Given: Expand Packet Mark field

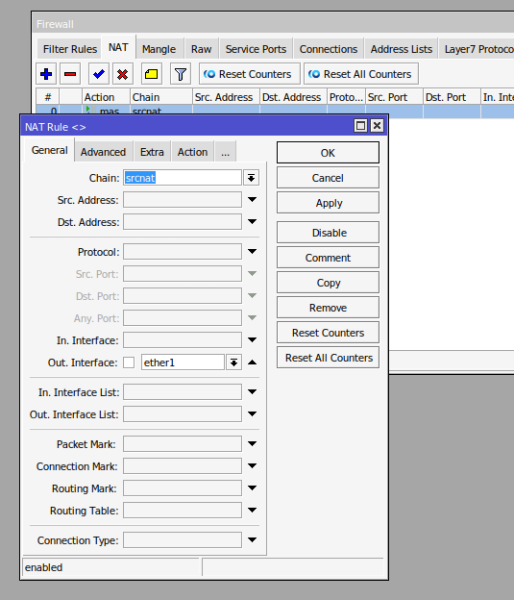Looking at the screenshot, I should (252, 444).
